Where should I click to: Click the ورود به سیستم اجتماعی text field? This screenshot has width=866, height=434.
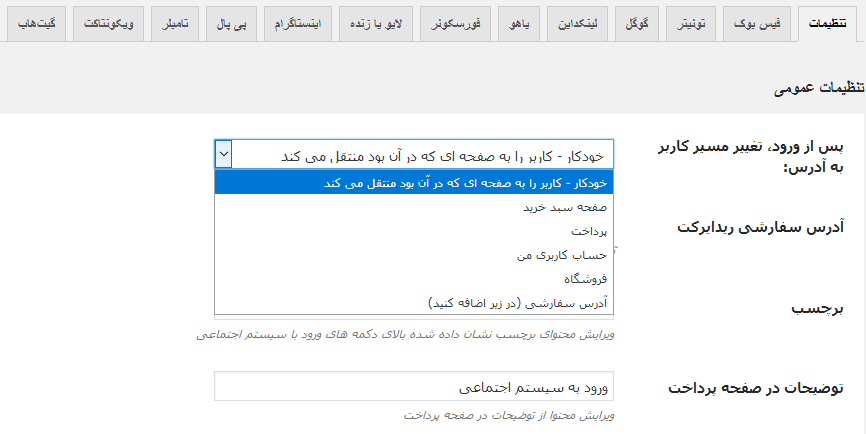(414, 386)
